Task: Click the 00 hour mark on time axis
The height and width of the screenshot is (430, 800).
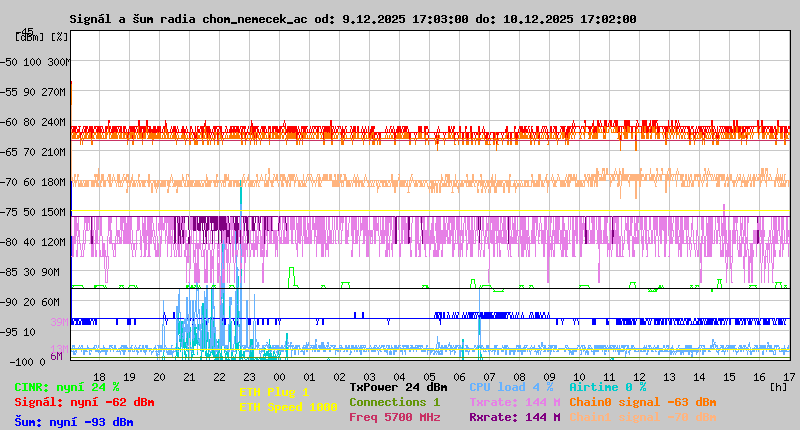Action: (x=280, y=377)
